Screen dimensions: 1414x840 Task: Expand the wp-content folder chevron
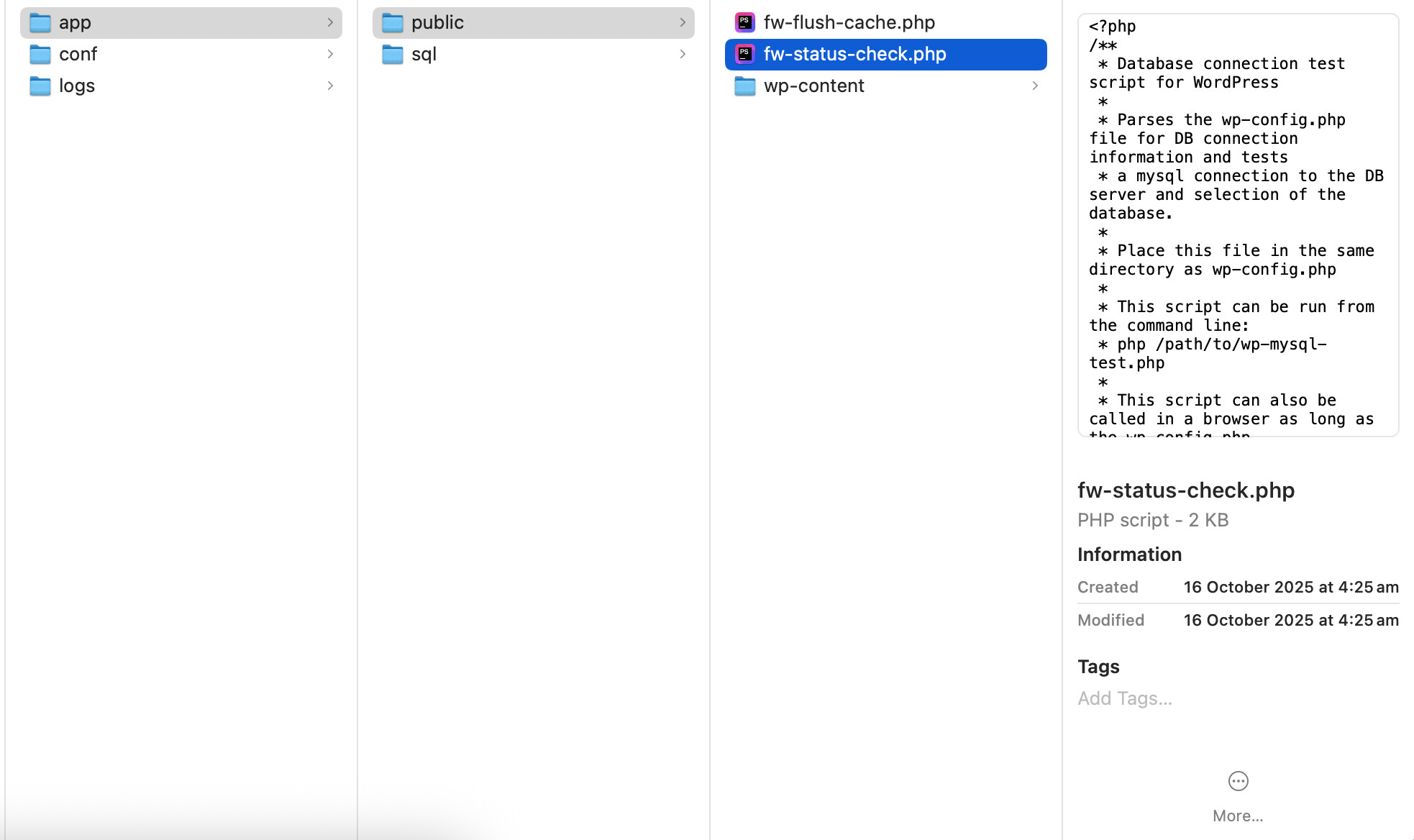(x=1035, y=86)
